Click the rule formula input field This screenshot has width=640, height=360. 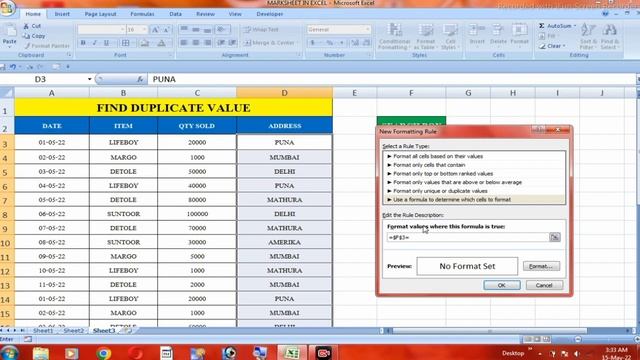(468, 237)
